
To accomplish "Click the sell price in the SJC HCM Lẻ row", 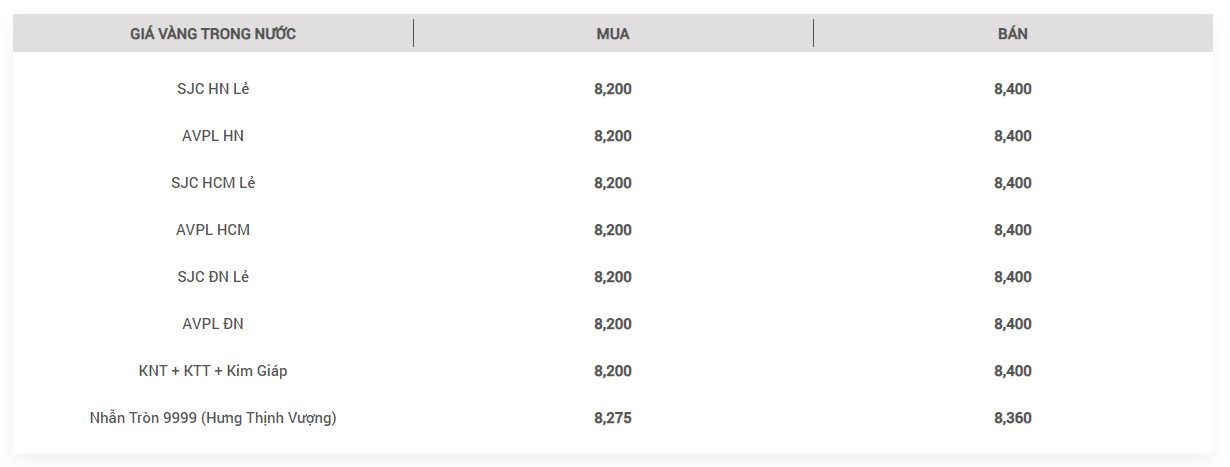I will pos(1013,183).
